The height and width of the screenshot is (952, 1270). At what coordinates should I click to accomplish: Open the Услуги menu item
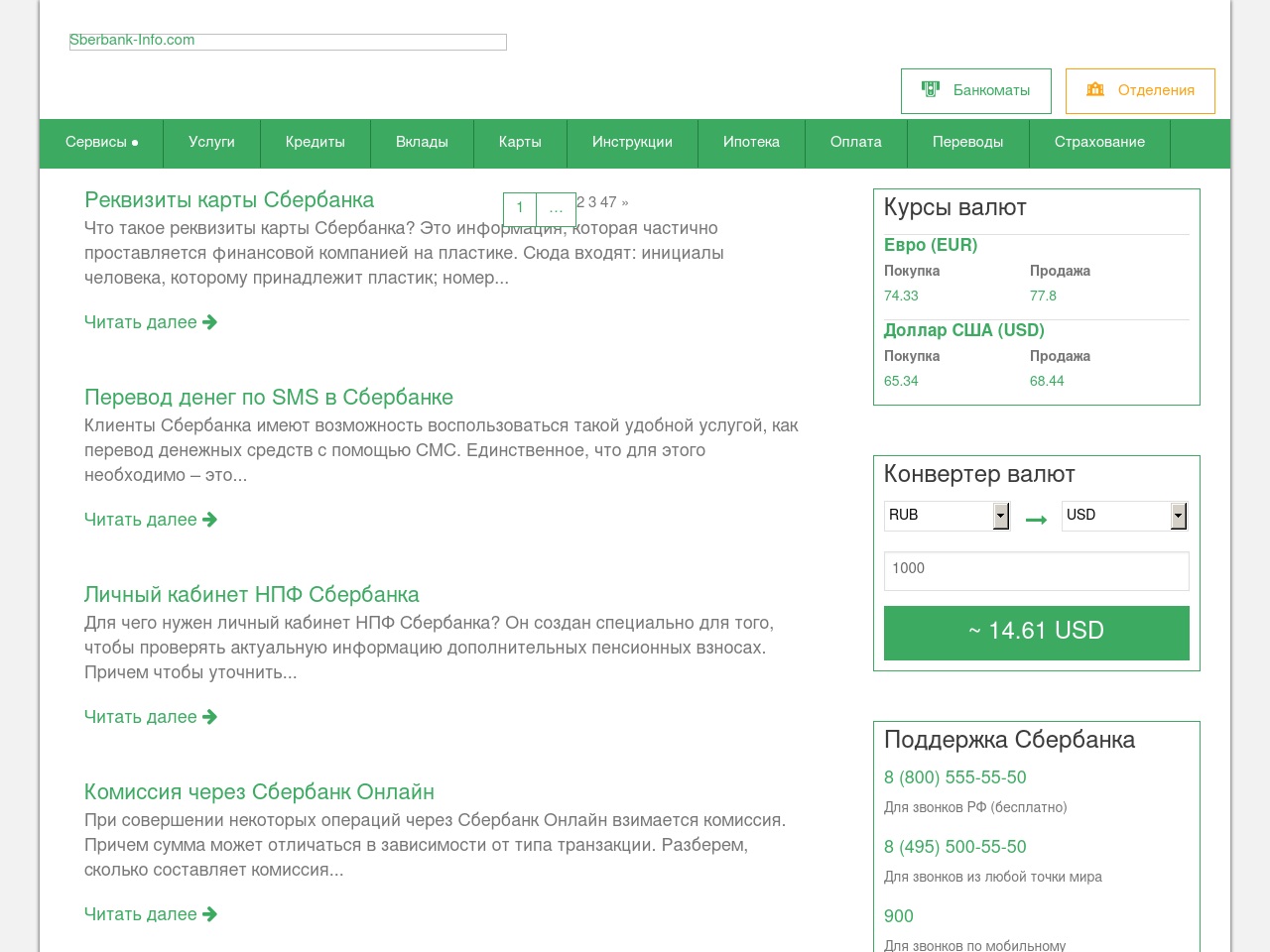pyautogui.click(x=211, y=142)
